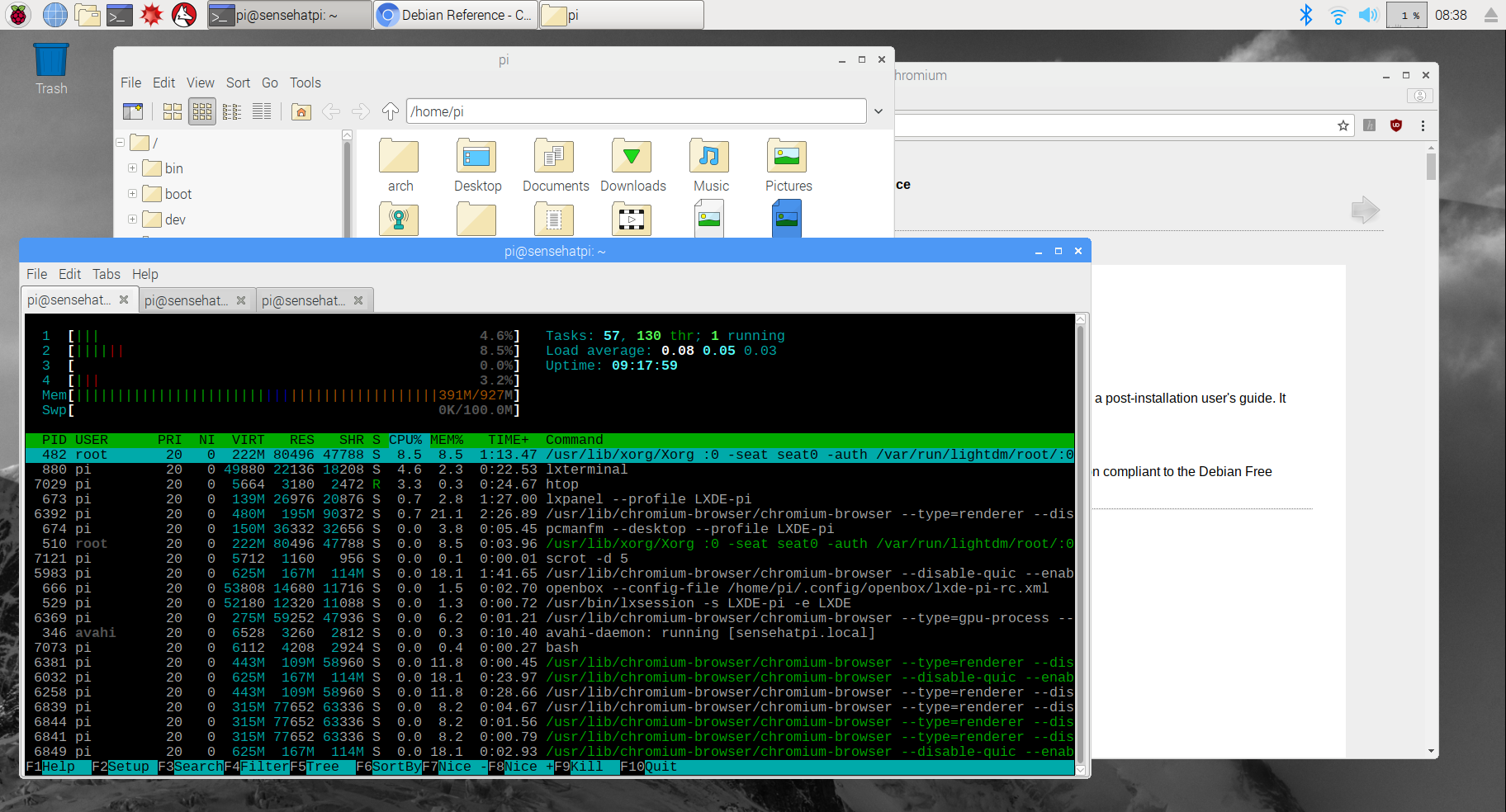The image size is (1506, 812).
Task: Open the Pictures folder
Action: click(x=788, y=165)
